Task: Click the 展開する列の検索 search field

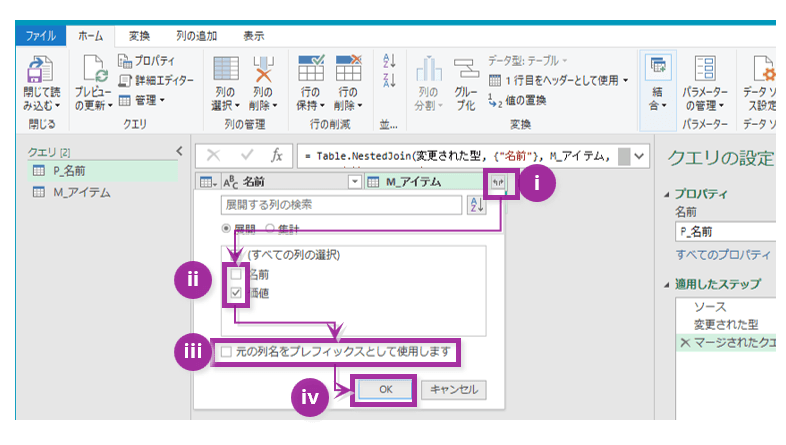Action: coord(341,204)
